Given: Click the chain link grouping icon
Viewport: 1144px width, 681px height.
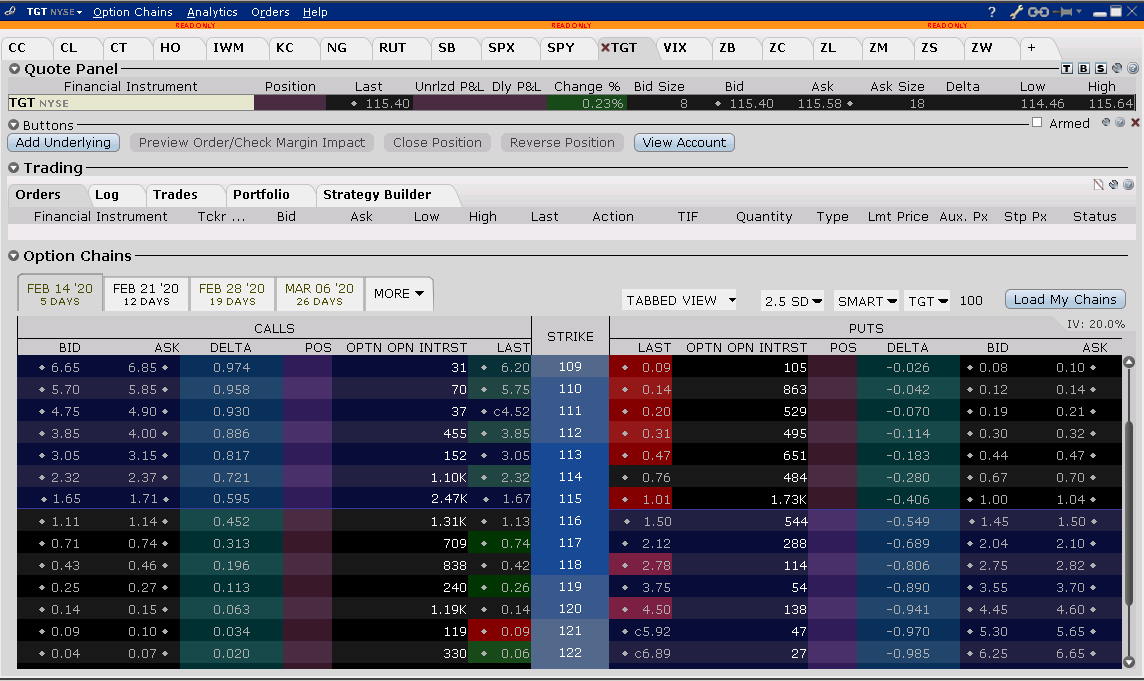Looking at the screenshot, I should pyautogui.click(x=1039, y=12).
